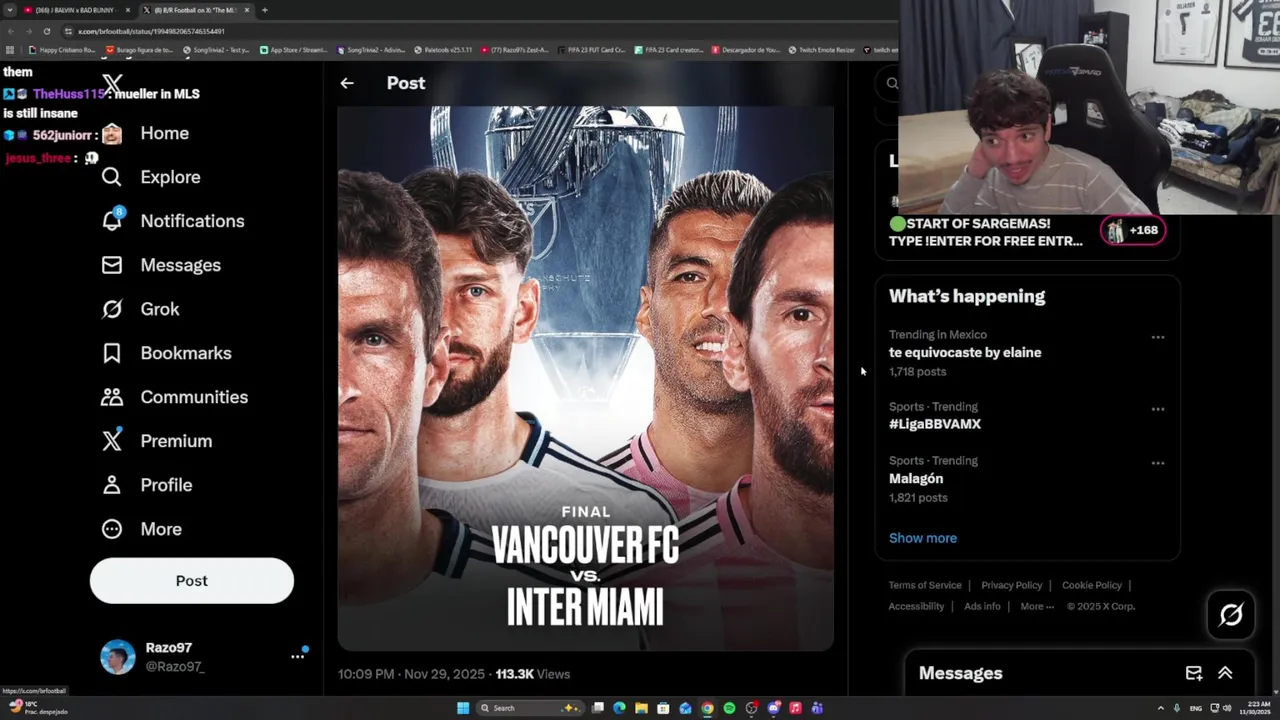Open the Vancouver FC vs Inter Miami image

tap(585, 378)
